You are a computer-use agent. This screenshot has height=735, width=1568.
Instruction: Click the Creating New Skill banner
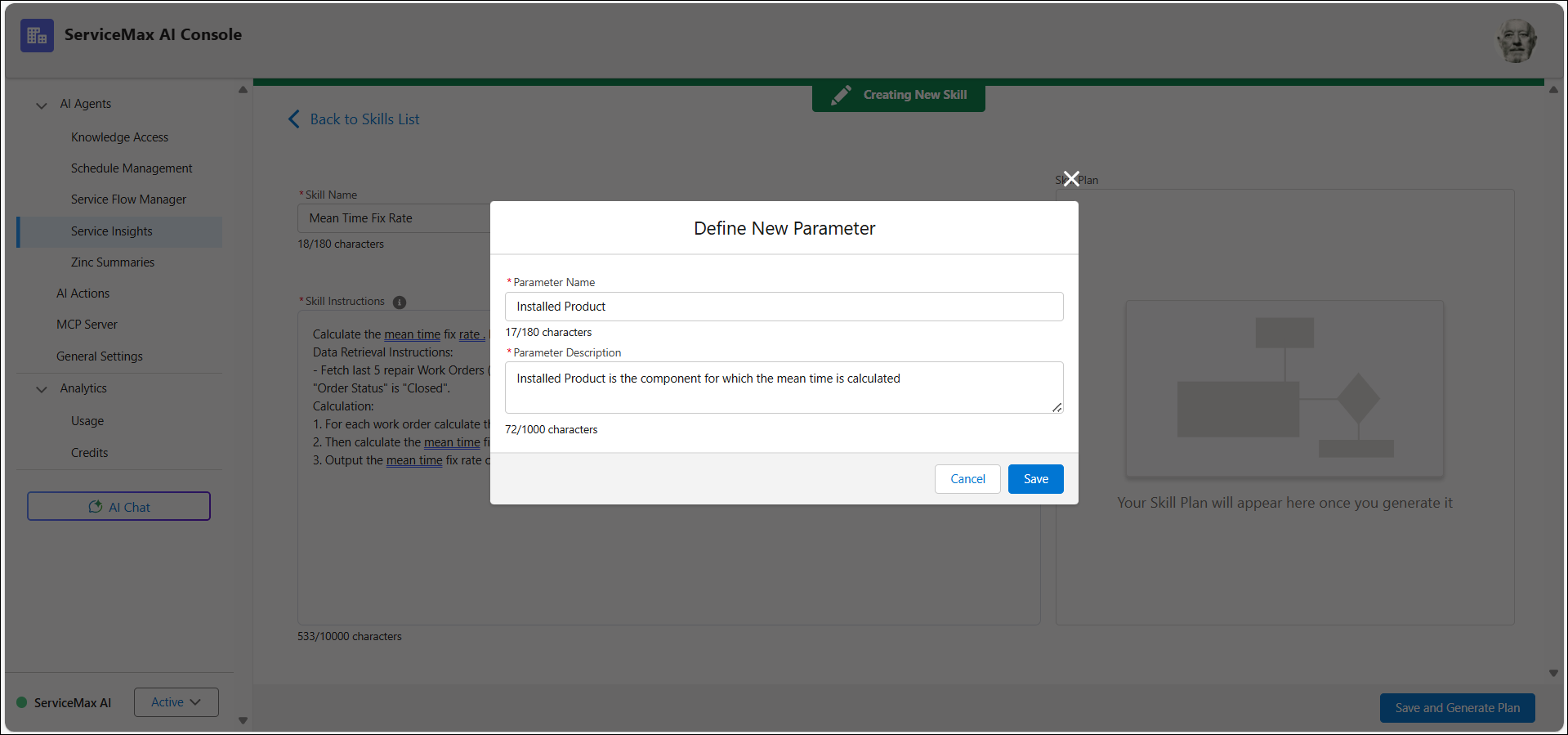point(898,96)
